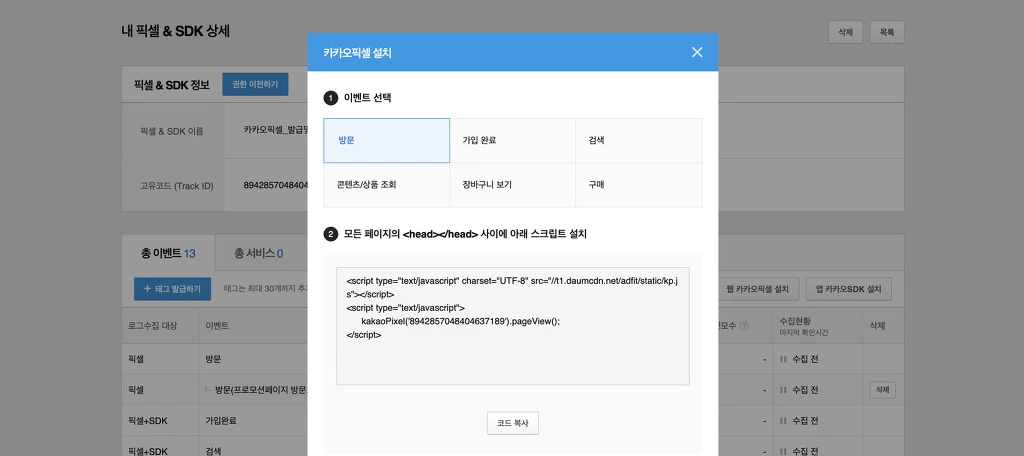Click the 이벤트 column header

click(x=217, y=325)
